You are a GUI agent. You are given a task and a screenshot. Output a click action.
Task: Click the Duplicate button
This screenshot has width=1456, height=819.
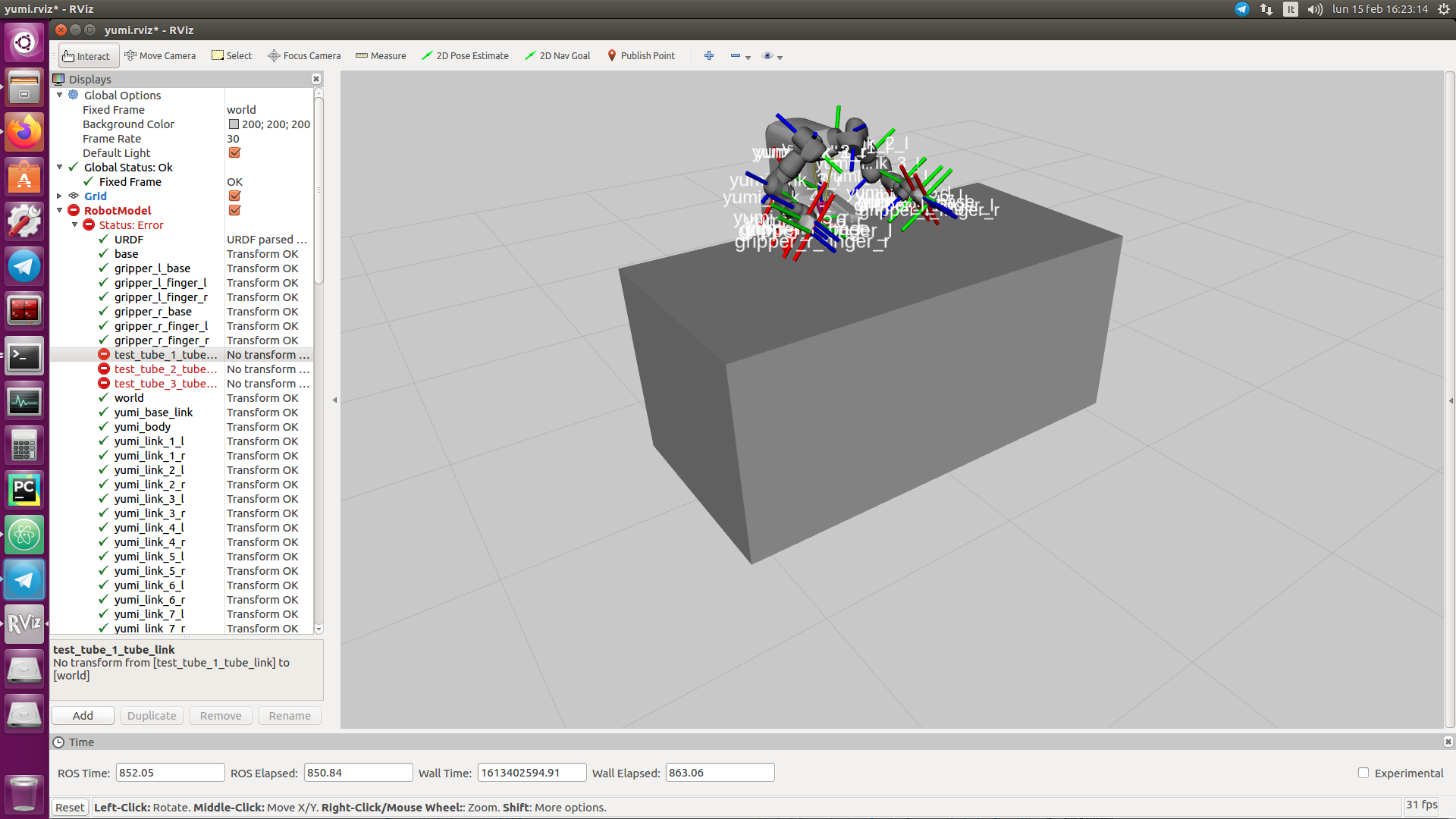[x=152, y=715]
